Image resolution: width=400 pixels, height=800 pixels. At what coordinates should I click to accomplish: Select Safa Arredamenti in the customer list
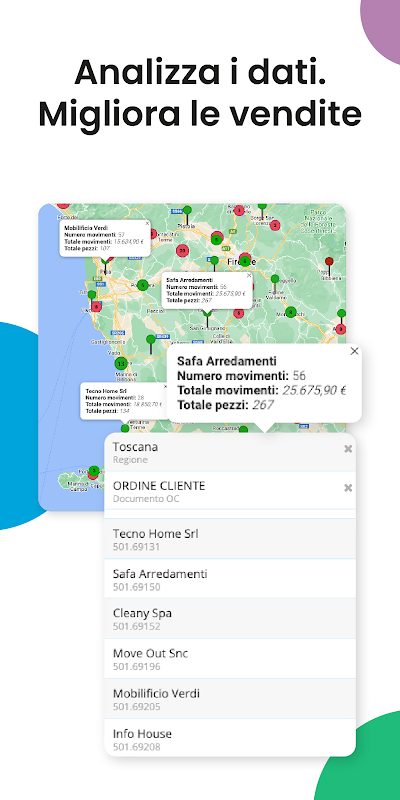[x=230, y=579]
